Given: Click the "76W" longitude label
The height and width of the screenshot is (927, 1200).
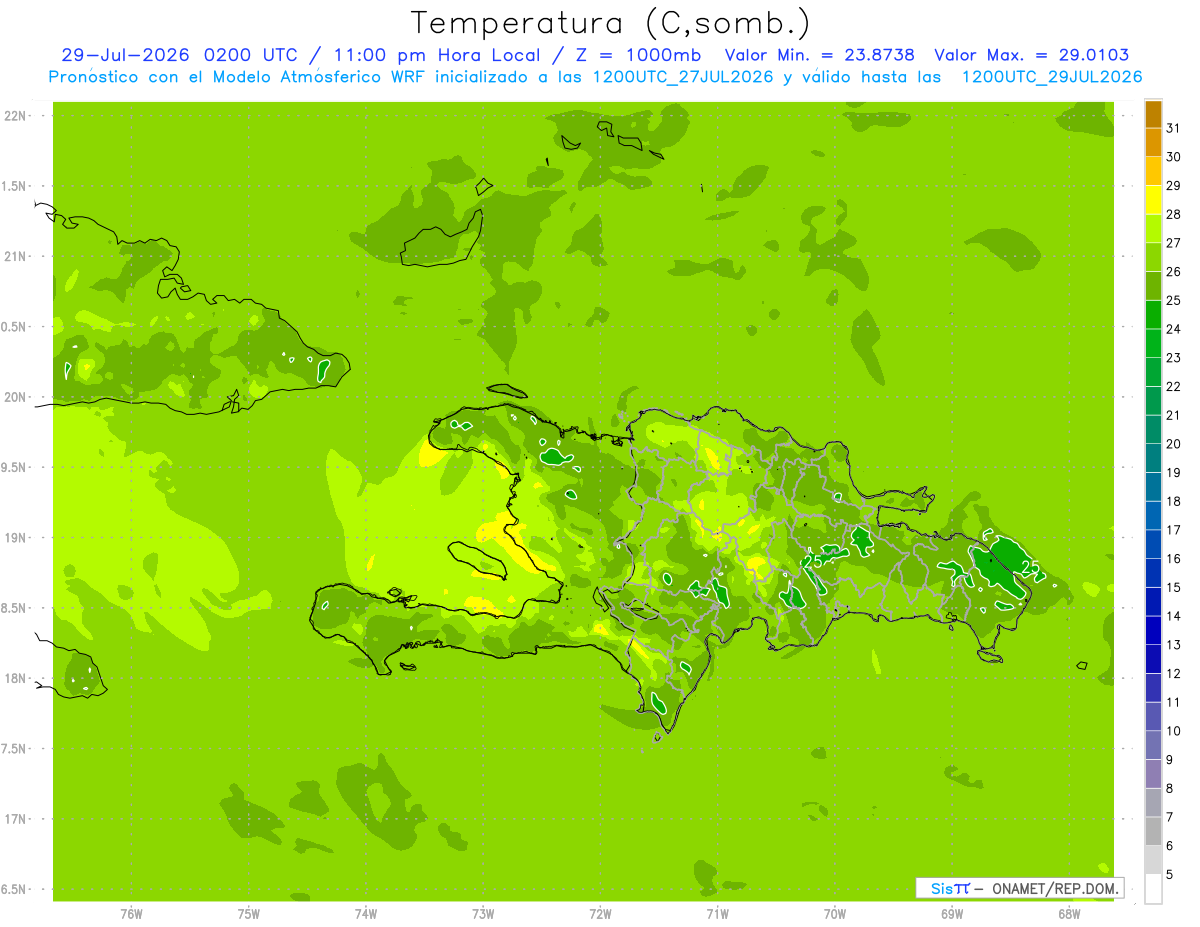Looking at the screenshot, I should [131, 913].
